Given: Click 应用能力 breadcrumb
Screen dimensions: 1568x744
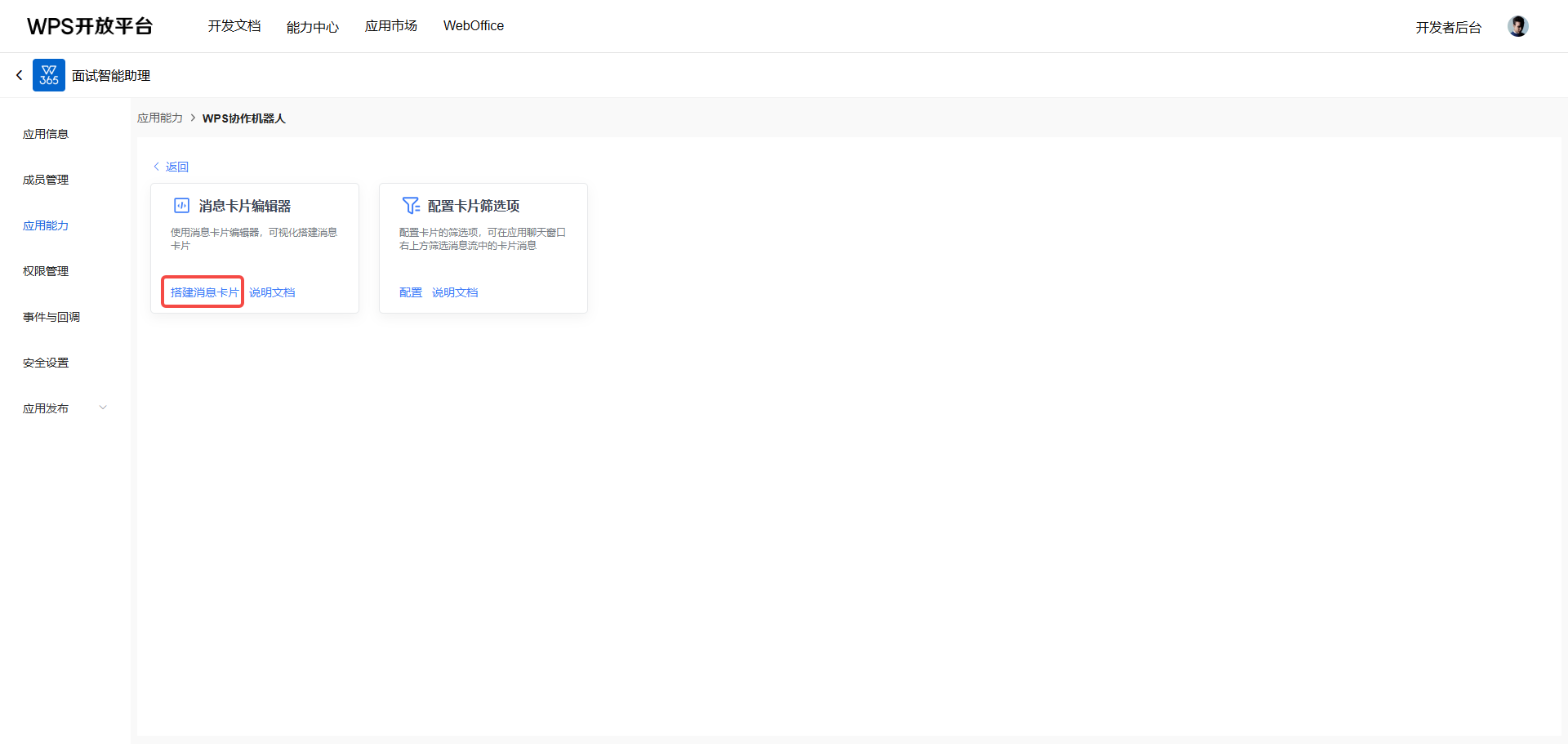Looking at the screenshot, I should tap(160, 118).
